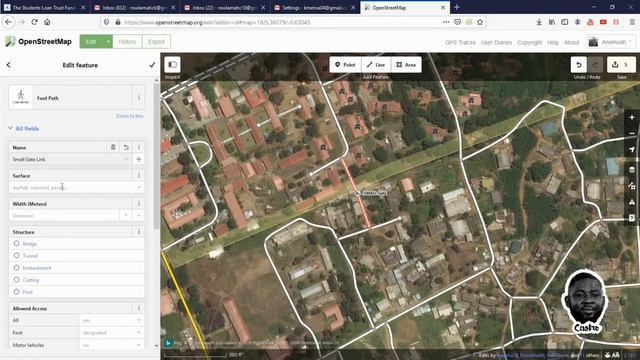Toggle the Inspect sidebar panel button
This screenshot has width=640, height=360.
172,64
